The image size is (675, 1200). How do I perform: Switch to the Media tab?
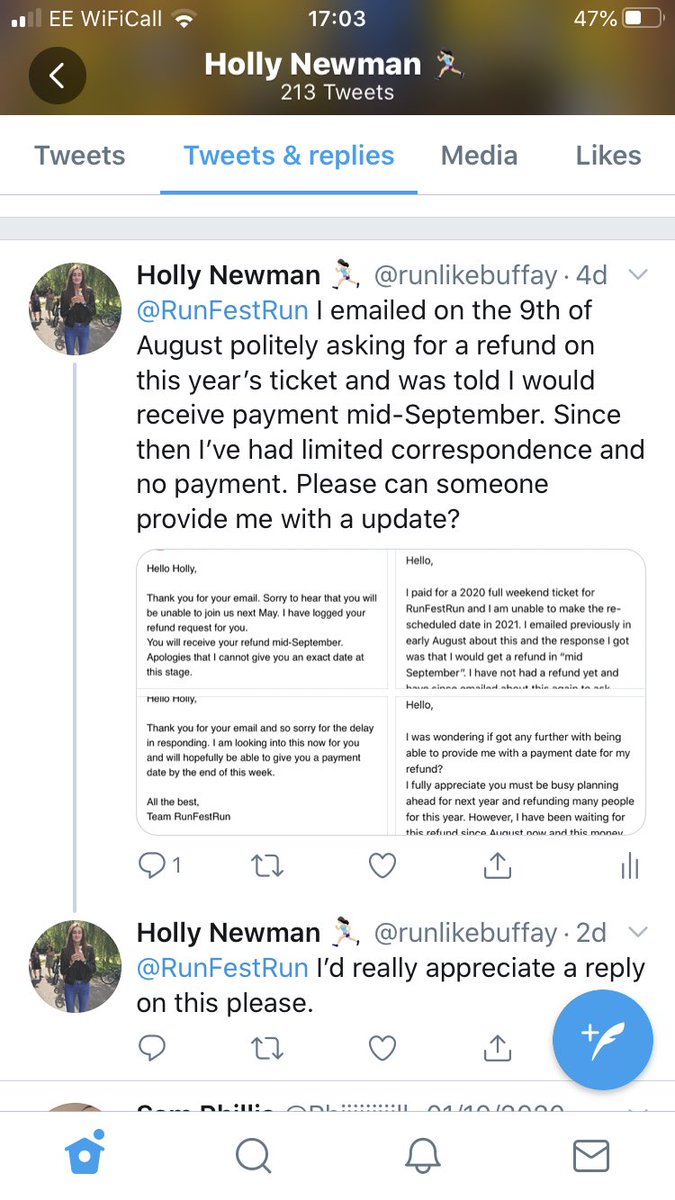(x=480, y=156)
